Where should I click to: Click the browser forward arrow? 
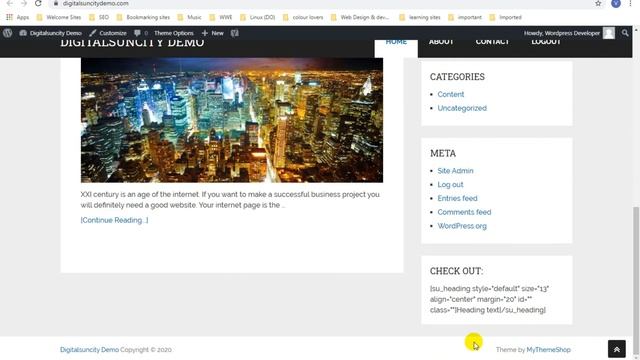(24, 3)
